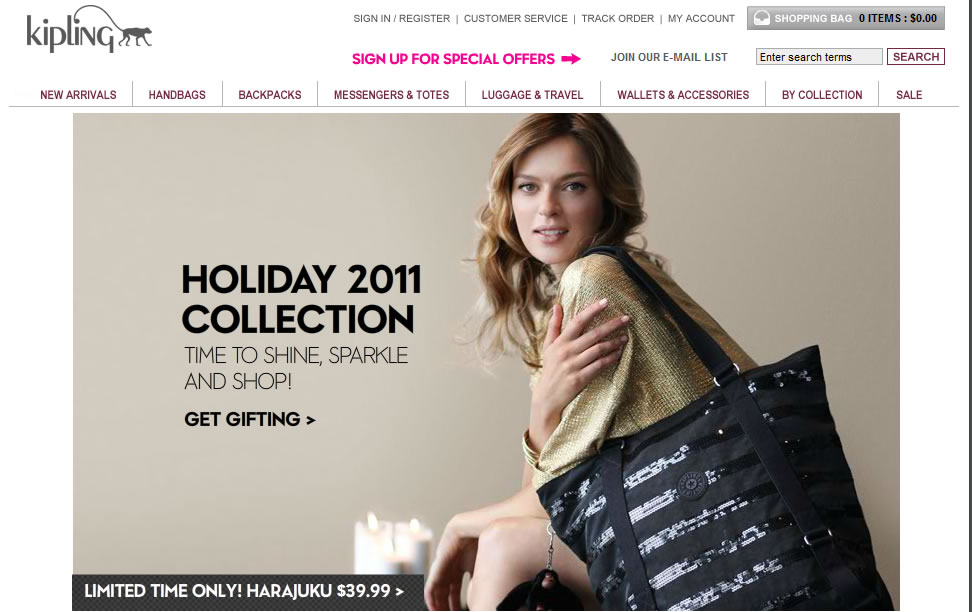Open the Harajuku $39.99 limited-time offer
972x612 pixels.
click(x=244, y=591)
